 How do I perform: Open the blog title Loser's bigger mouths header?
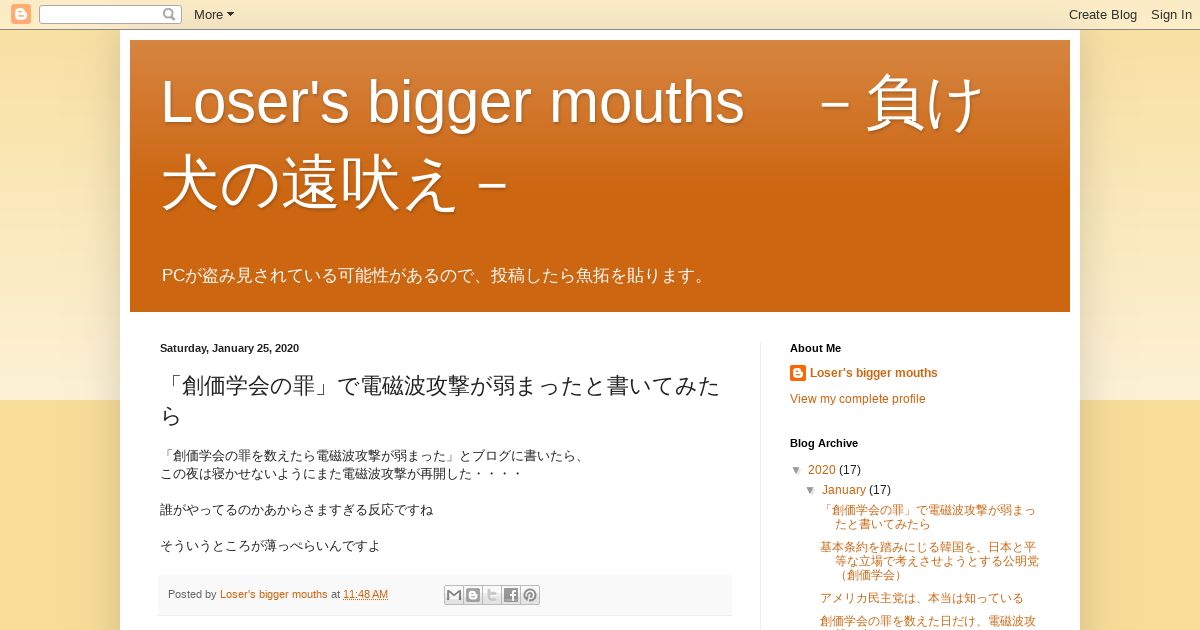click(573, 142)
